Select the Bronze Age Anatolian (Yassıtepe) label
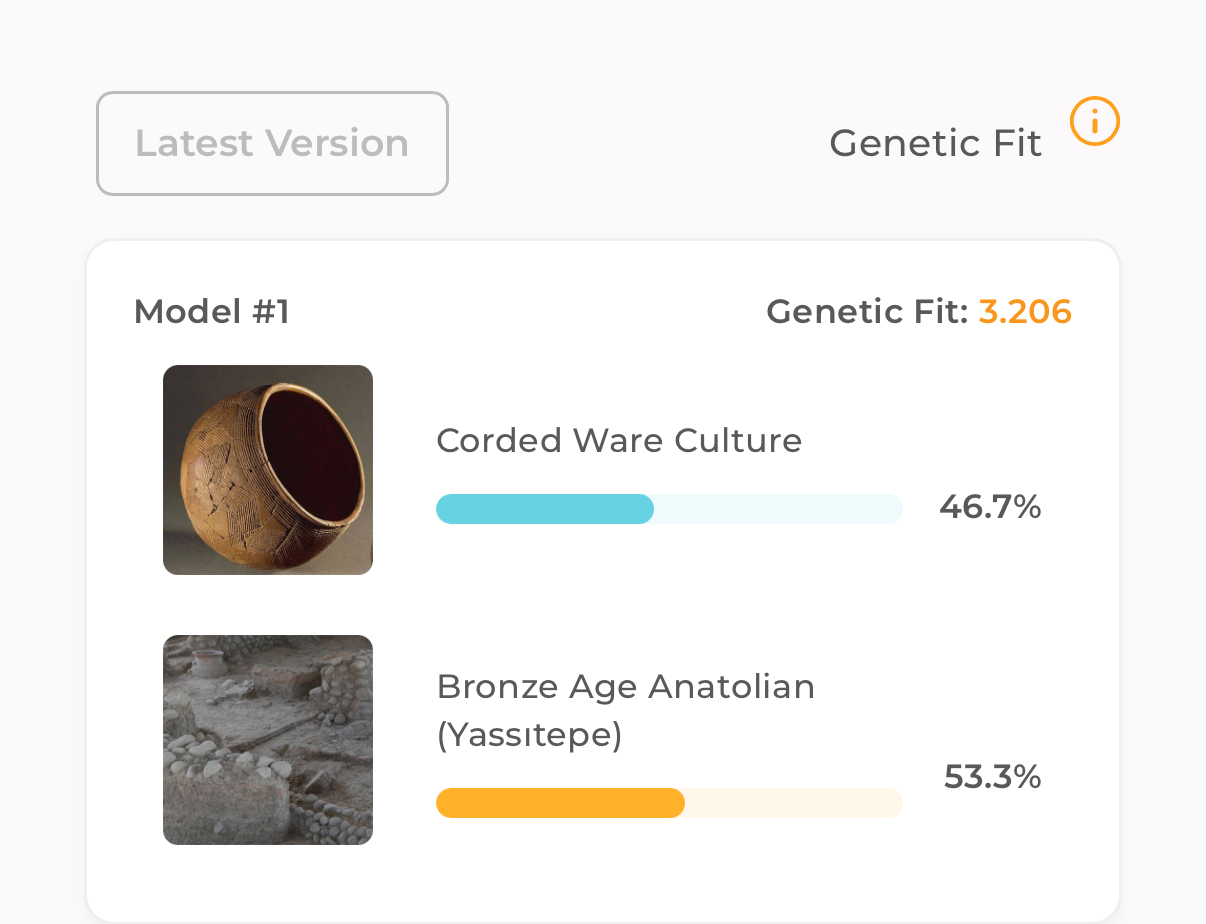The width and height of the screenshot is (1206, 924). click(625, 687)
